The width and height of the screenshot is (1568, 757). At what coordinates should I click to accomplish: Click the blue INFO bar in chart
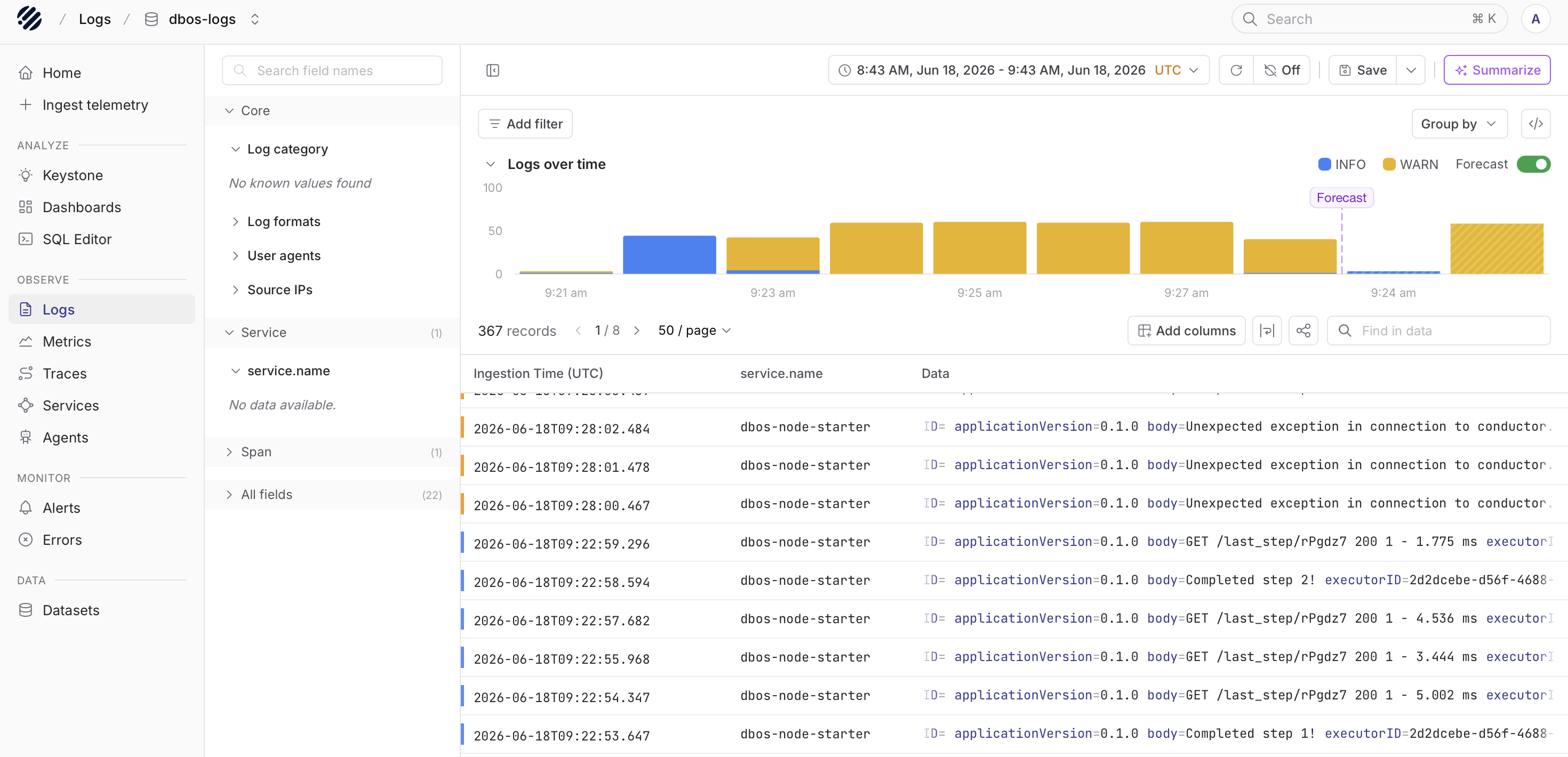click(x=669, y=254)
